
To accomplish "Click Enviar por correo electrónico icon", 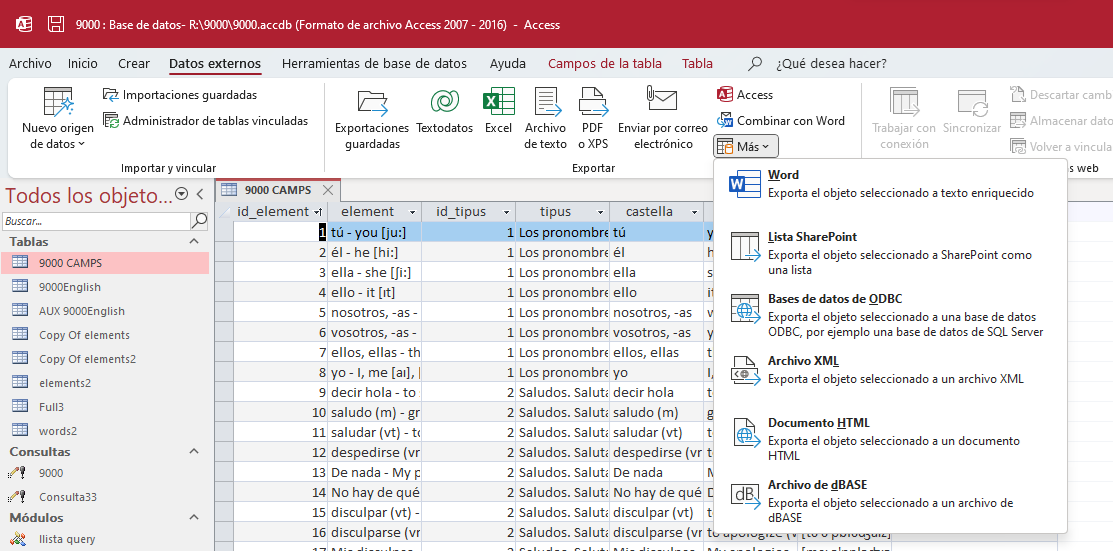I will click(x=662, y=117).
